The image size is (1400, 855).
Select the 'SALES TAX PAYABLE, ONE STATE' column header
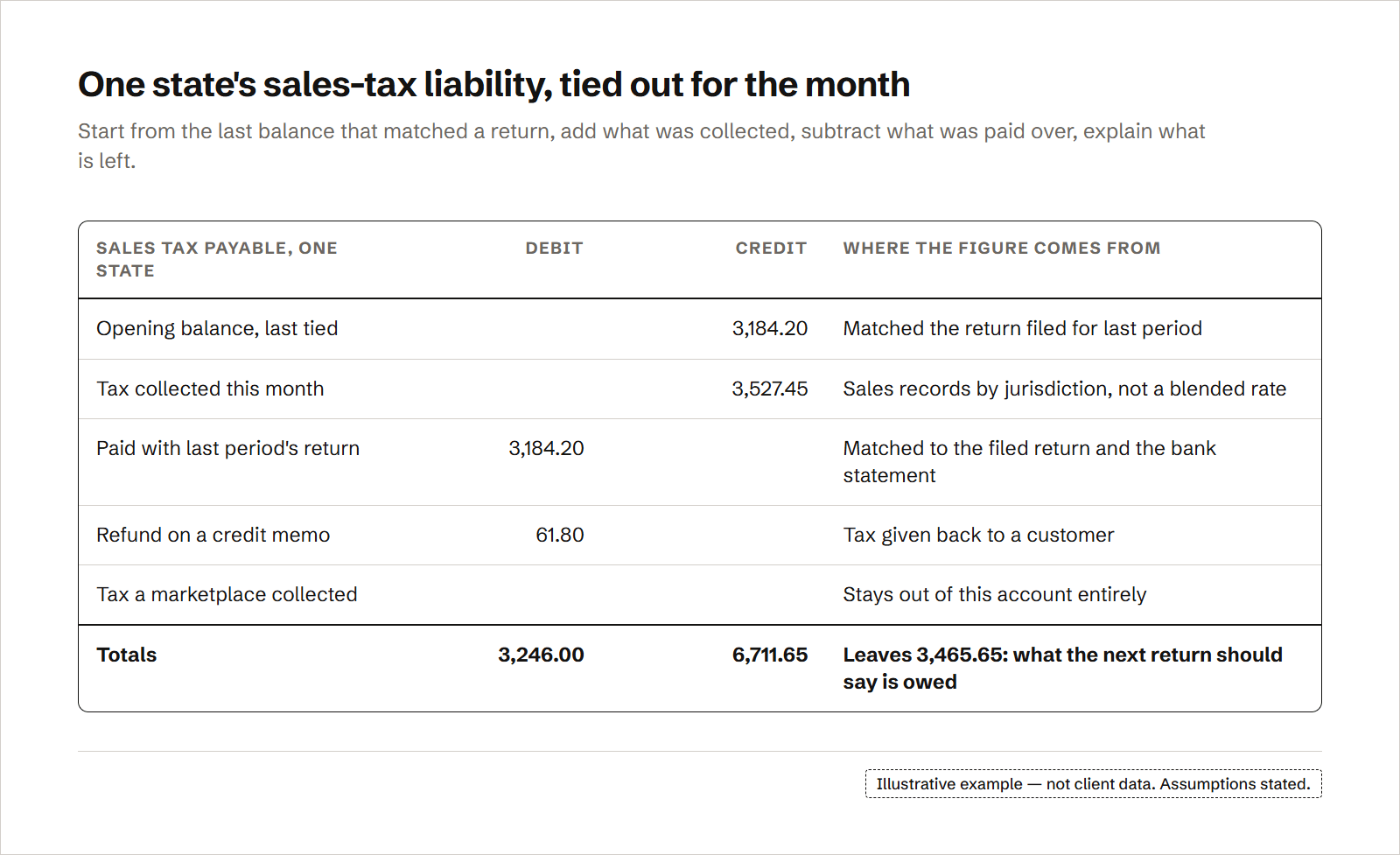[x=217, y=259]
